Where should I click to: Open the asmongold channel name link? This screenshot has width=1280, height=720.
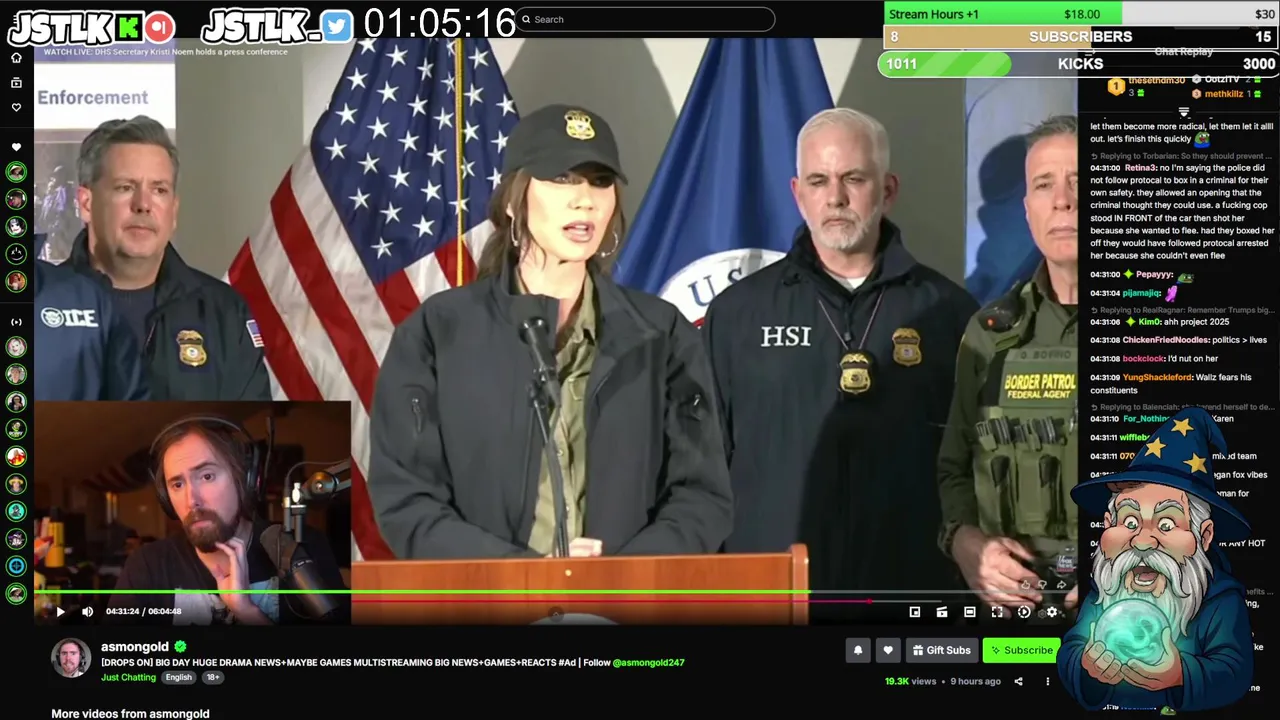pyautogui.click(x=135, y=646)
